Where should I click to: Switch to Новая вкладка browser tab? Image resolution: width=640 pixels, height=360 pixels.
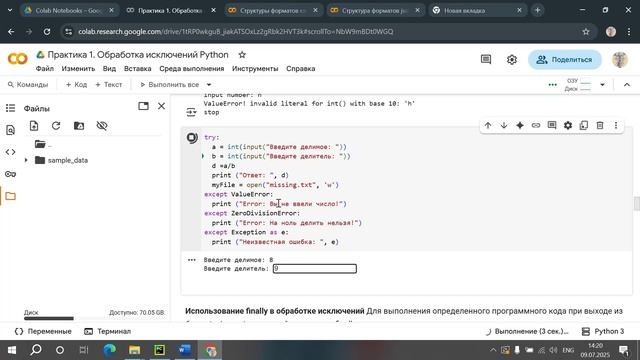coord(477,11)
